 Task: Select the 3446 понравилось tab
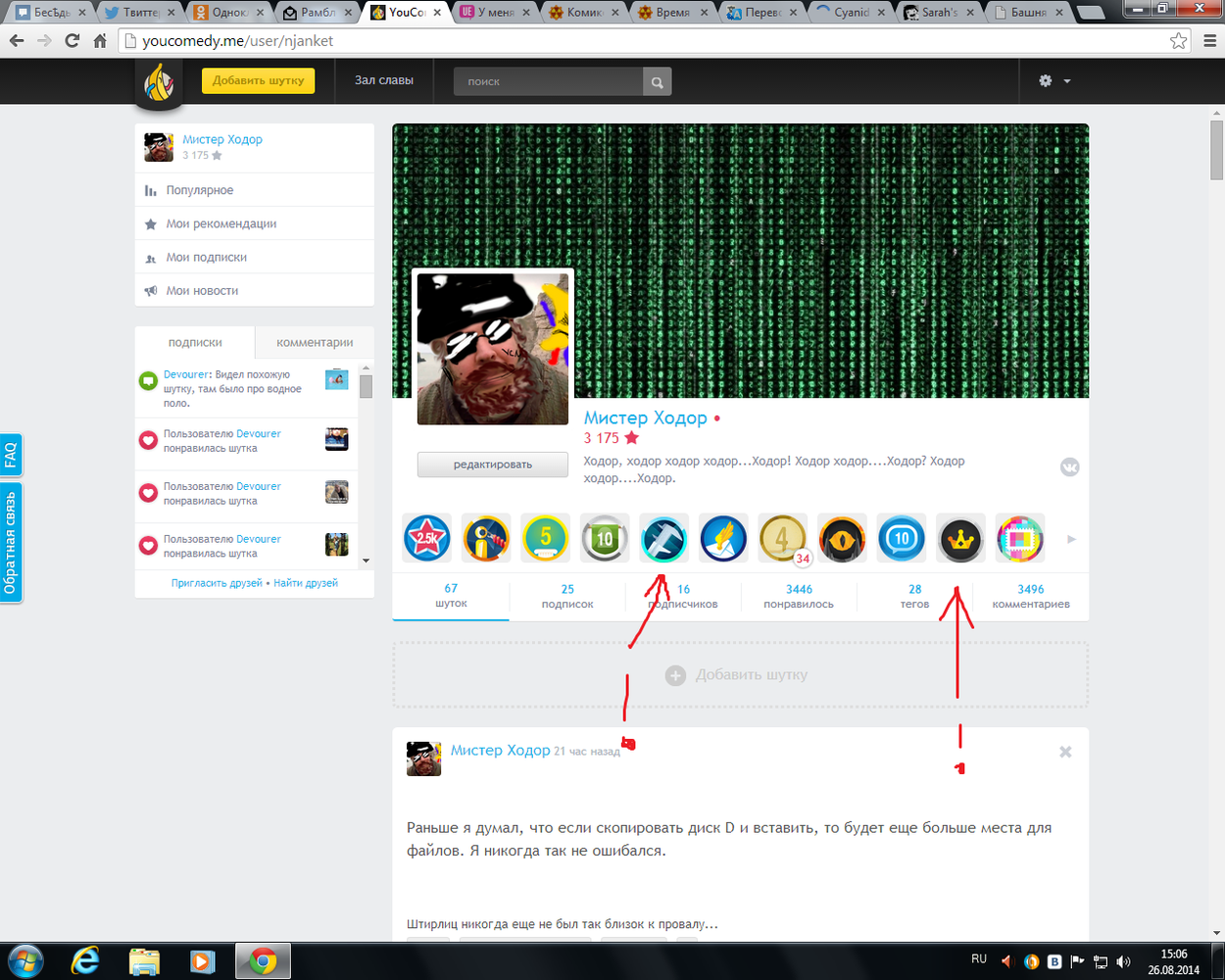pyautogui.click(x=799, y=596)
